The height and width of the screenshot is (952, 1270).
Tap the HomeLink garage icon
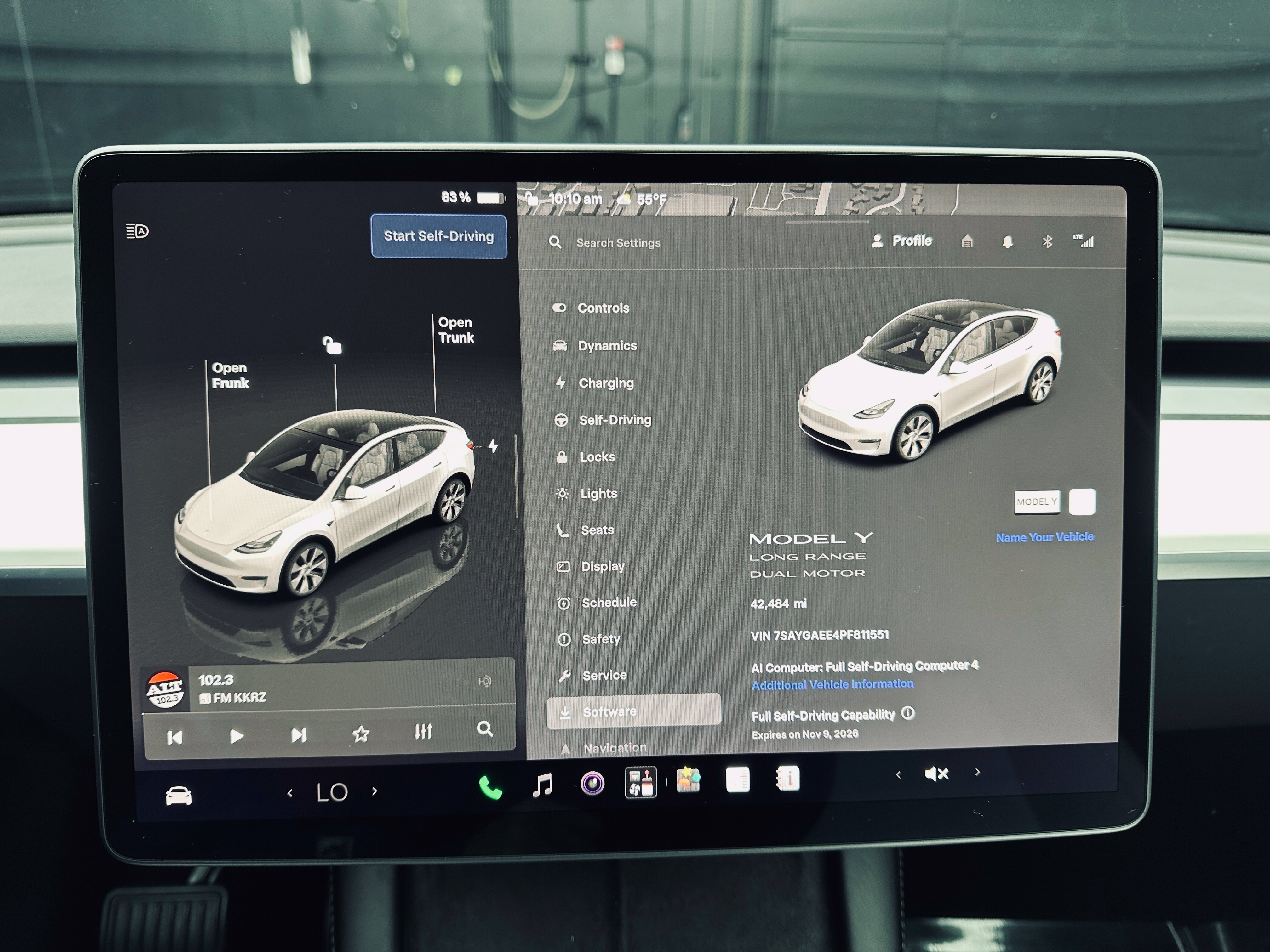tap(967, 241)
